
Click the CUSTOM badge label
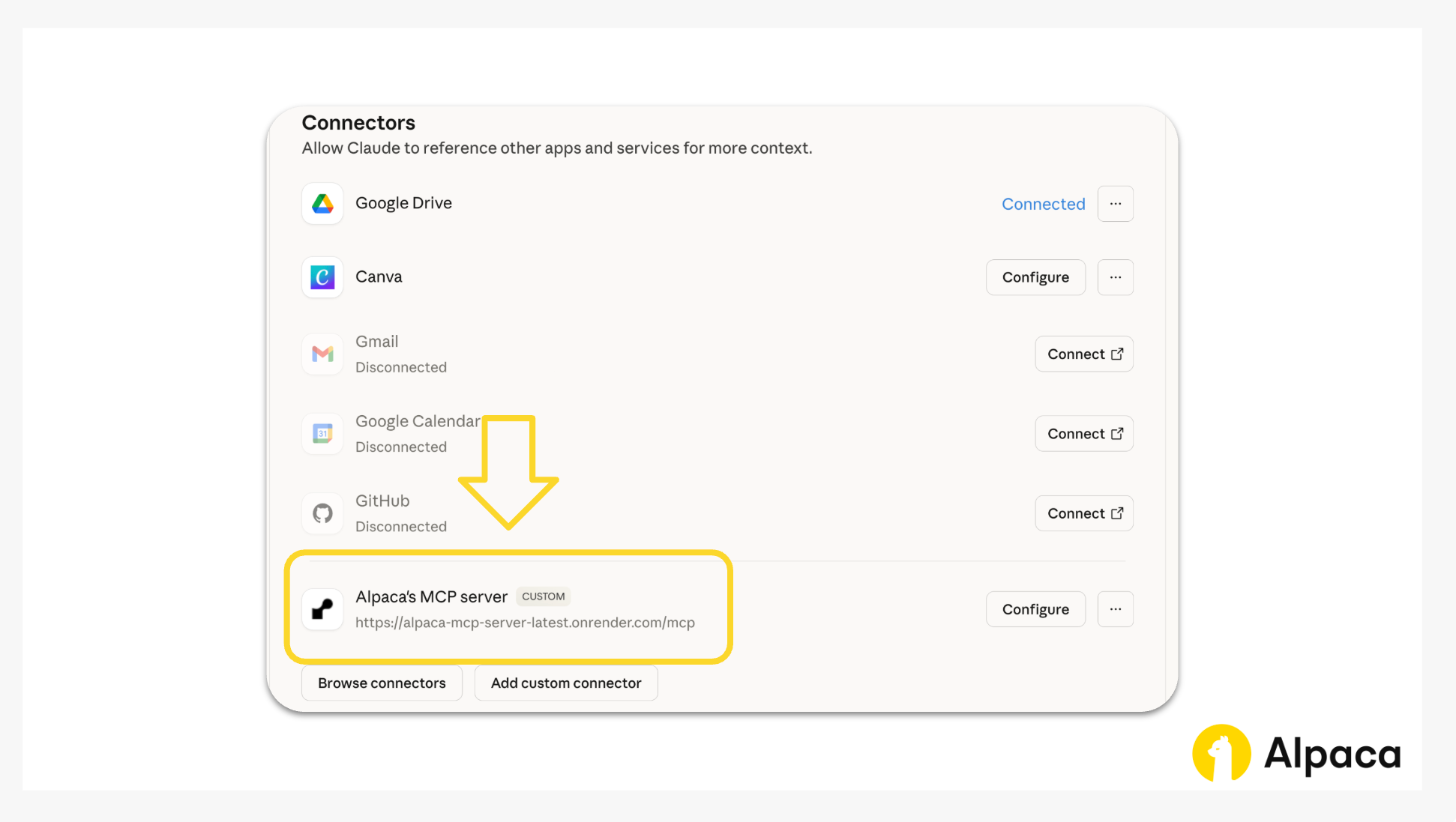[543, 596]
